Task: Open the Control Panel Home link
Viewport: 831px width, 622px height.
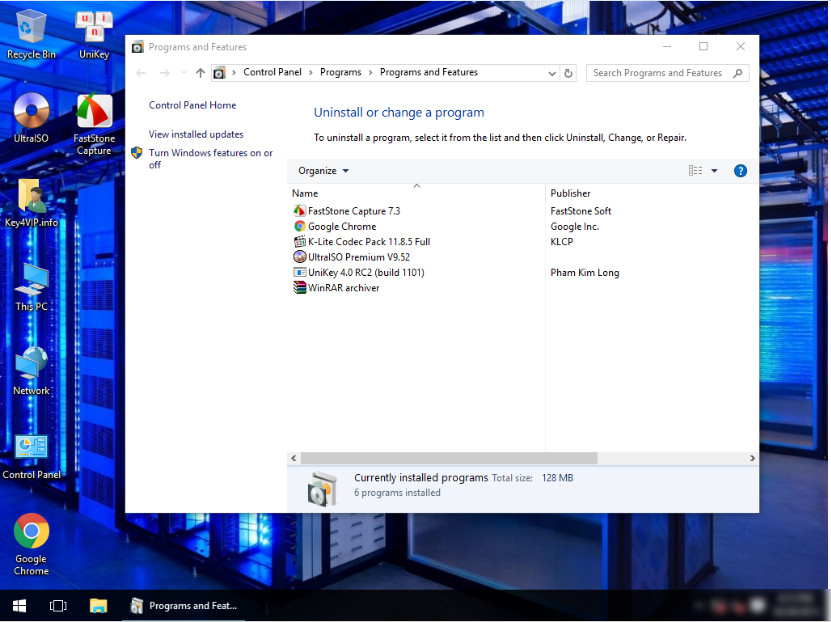Action: pyautogui.click(x=192, y=105)
